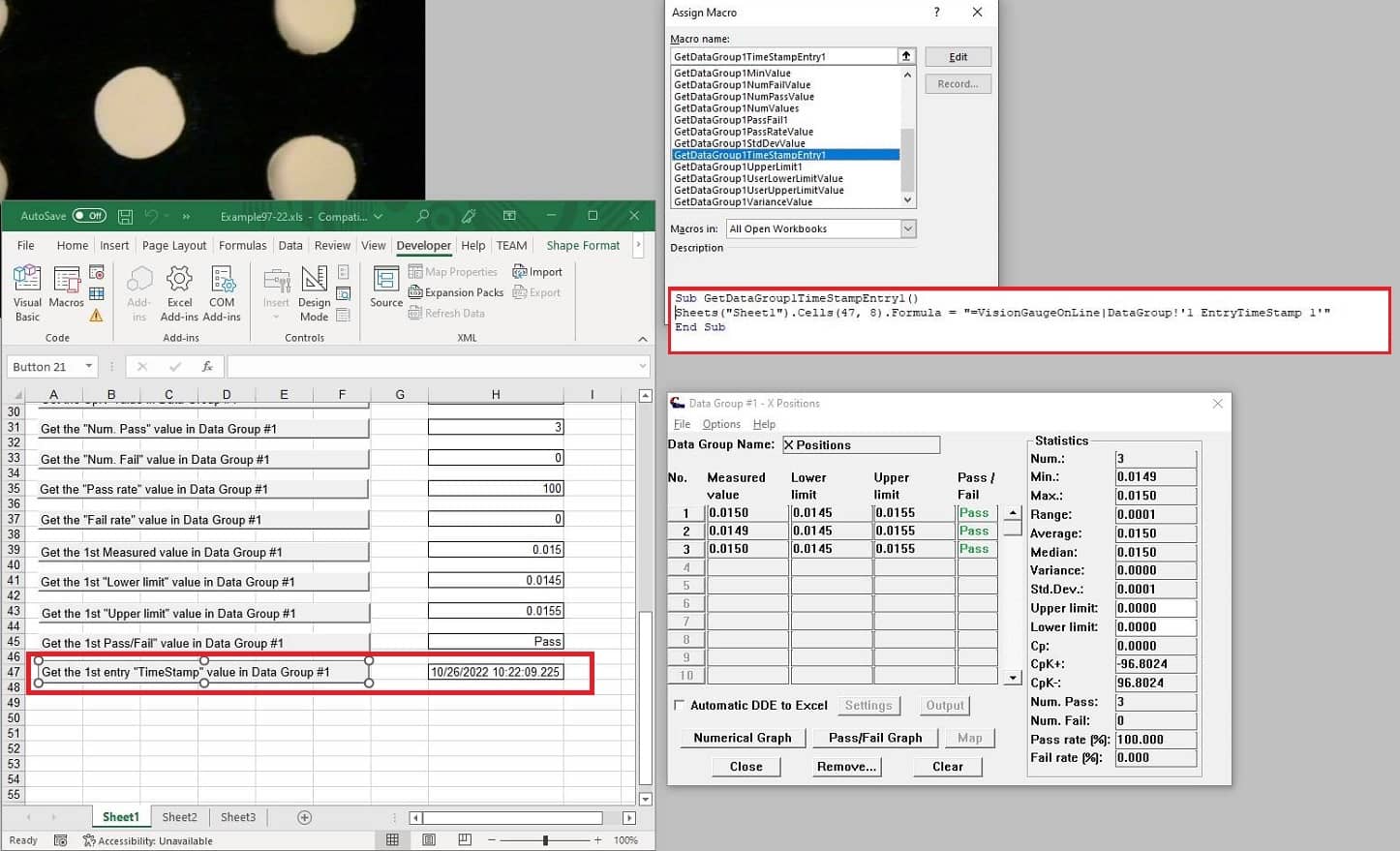The height and width of the screenshot is (851, 1400).
Task: Switch to Page Layout view in status bar
Action: click(x=429, y=839)
